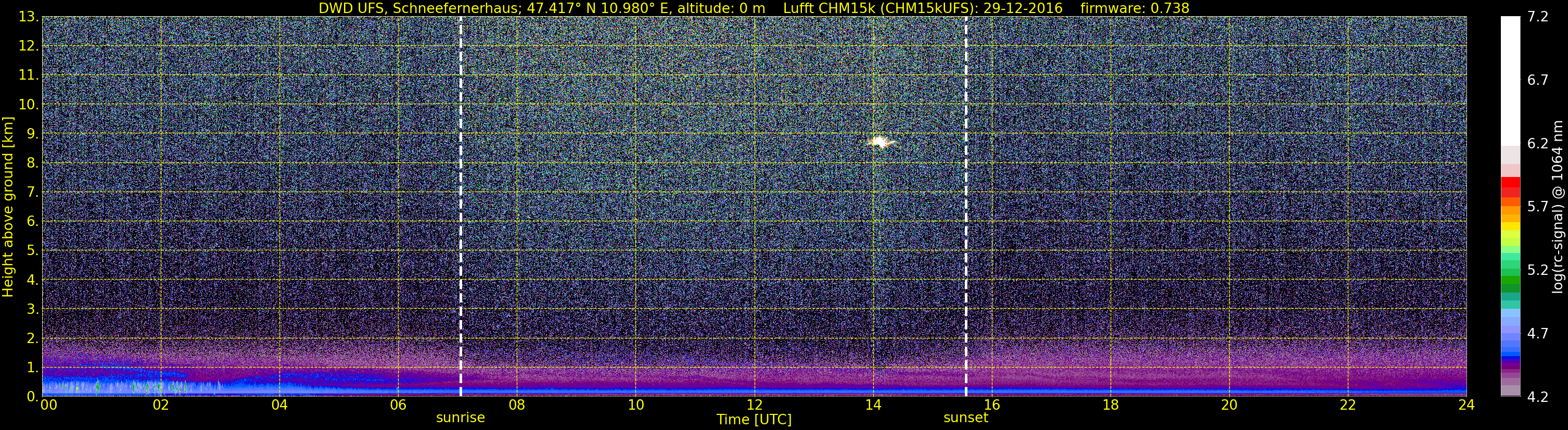Click the colorbar tick value 4.2

(1538, 397)
